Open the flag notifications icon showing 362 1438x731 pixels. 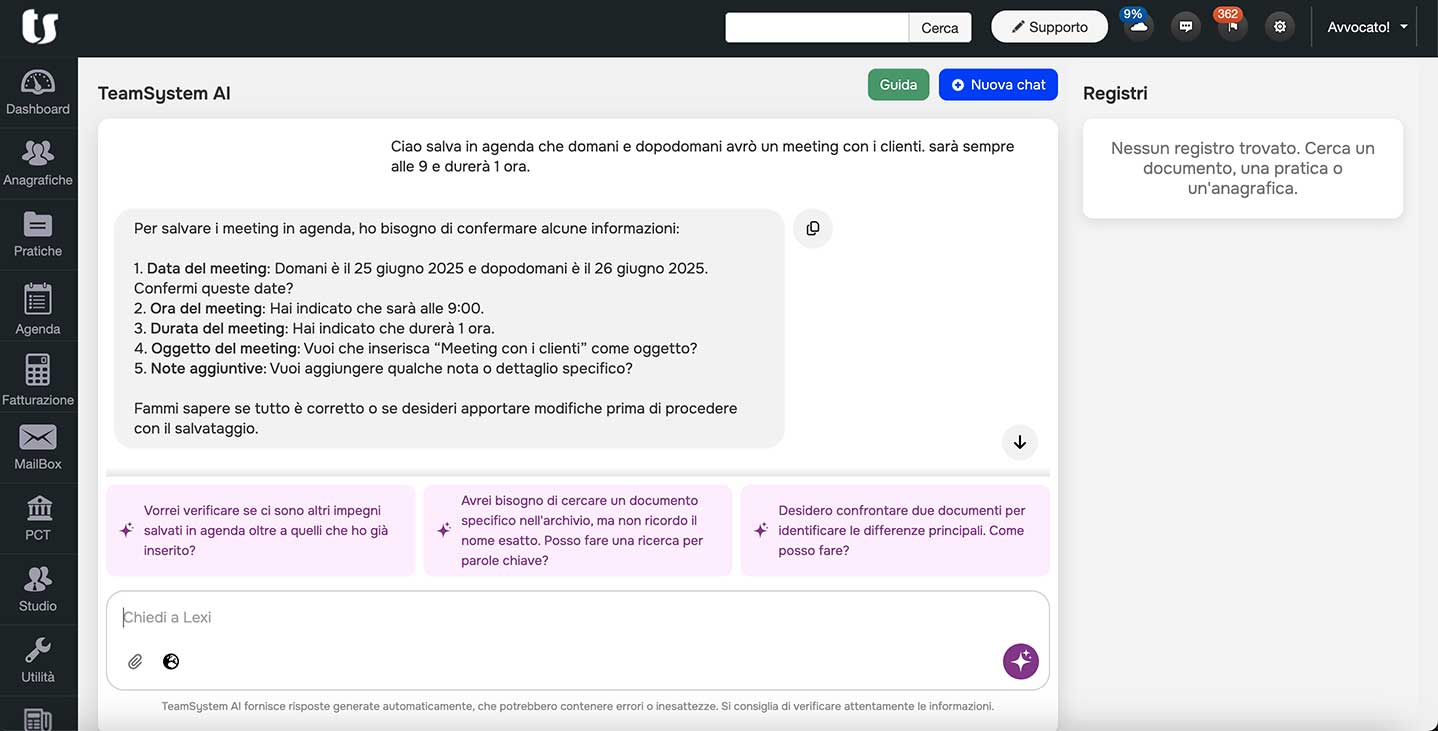1232,27
